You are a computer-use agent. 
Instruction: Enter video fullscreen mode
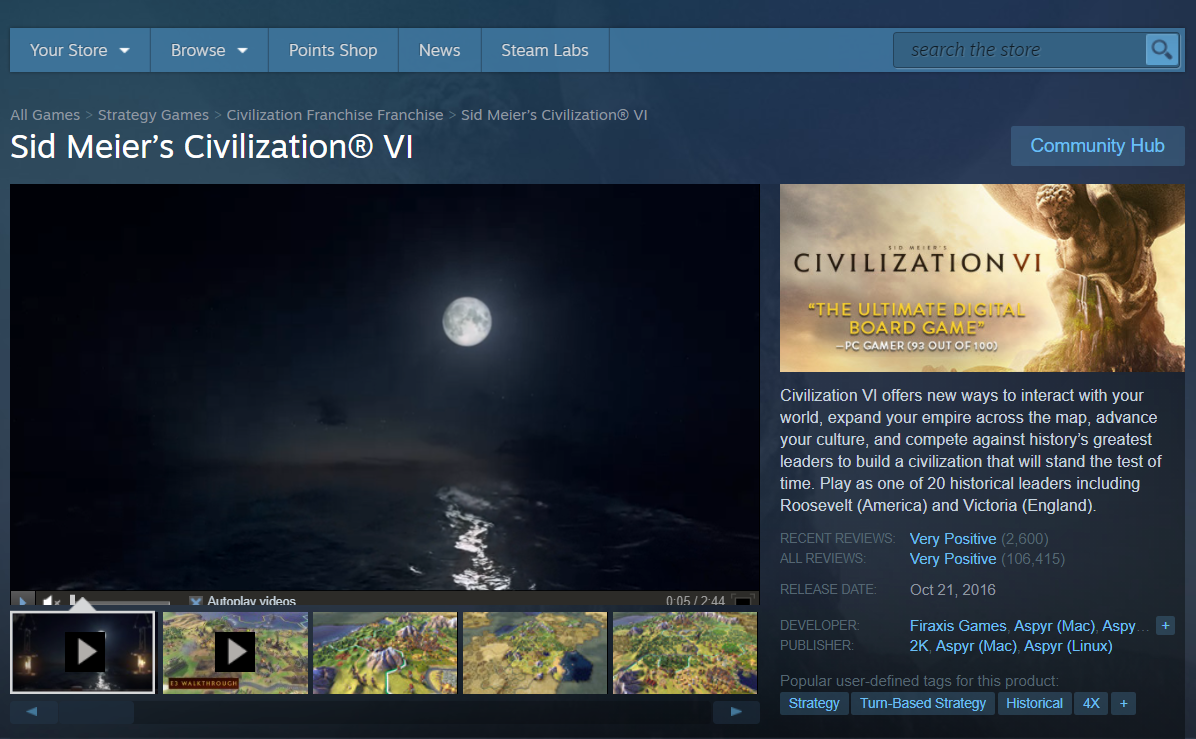742,601
